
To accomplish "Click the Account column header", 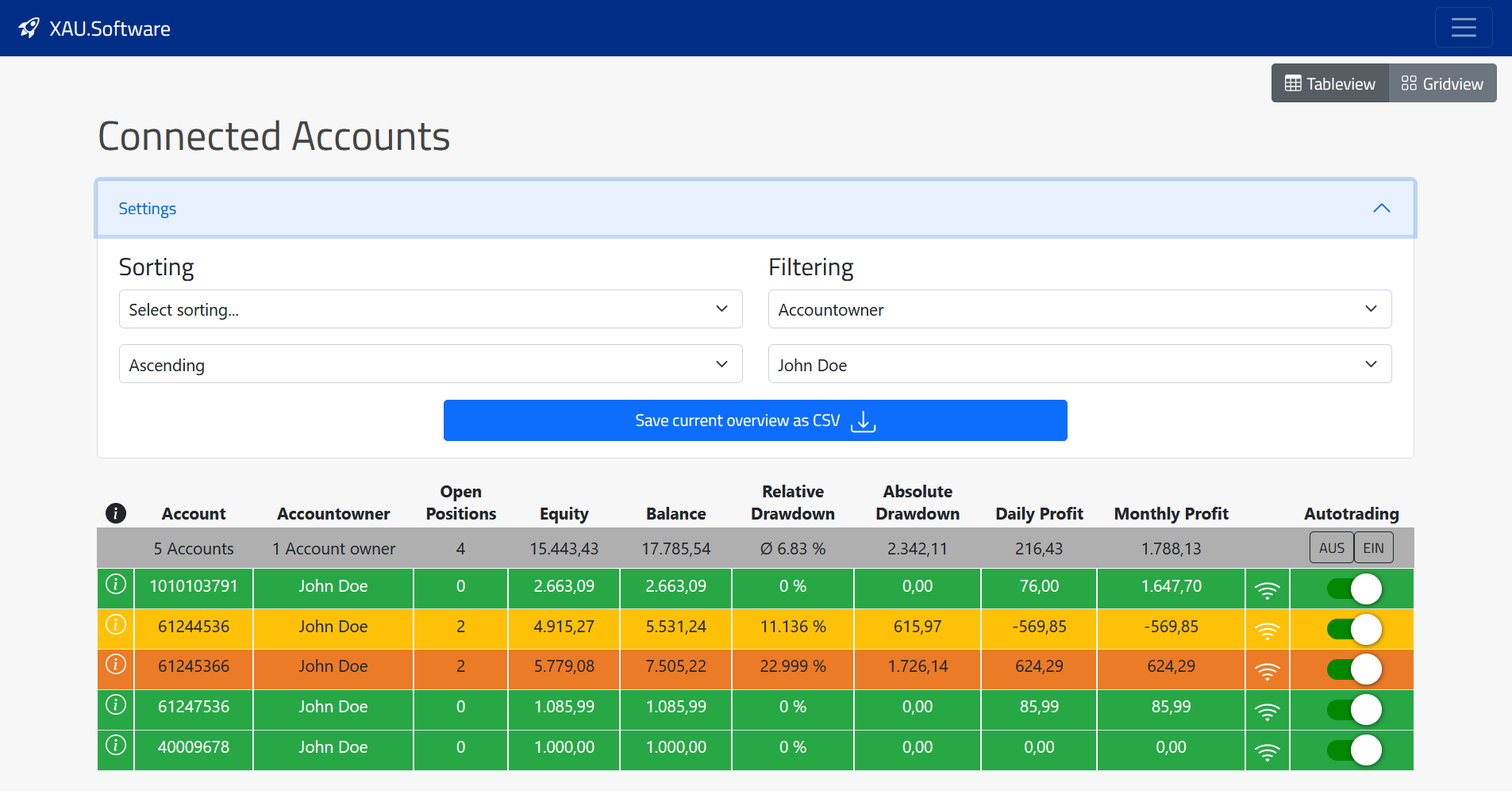I will [194, 513].
